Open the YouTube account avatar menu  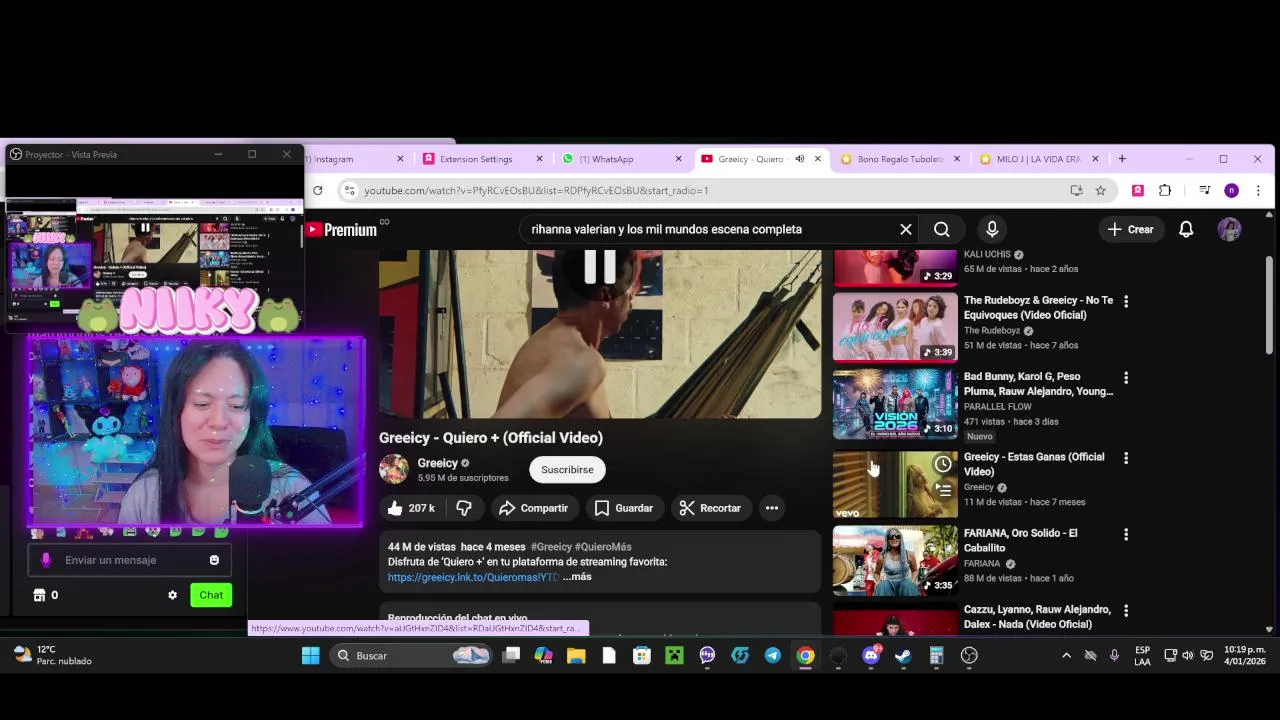[1229, 229]
